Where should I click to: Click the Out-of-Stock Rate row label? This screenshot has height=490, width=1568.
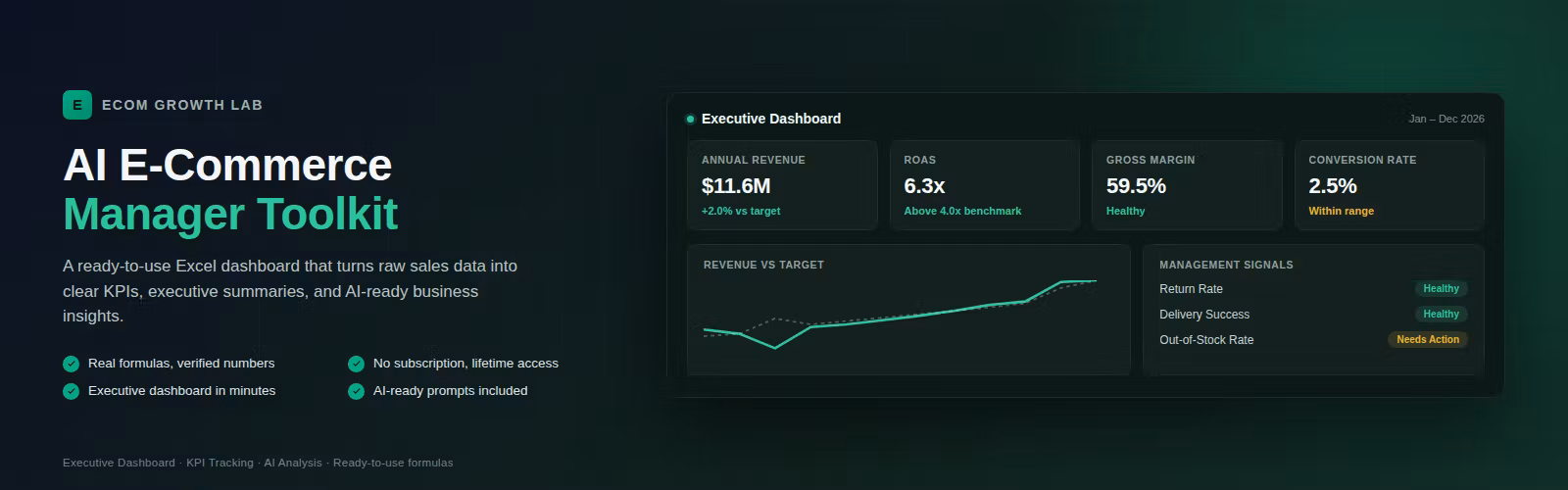pyautogui.click(x=1206, y=340)
